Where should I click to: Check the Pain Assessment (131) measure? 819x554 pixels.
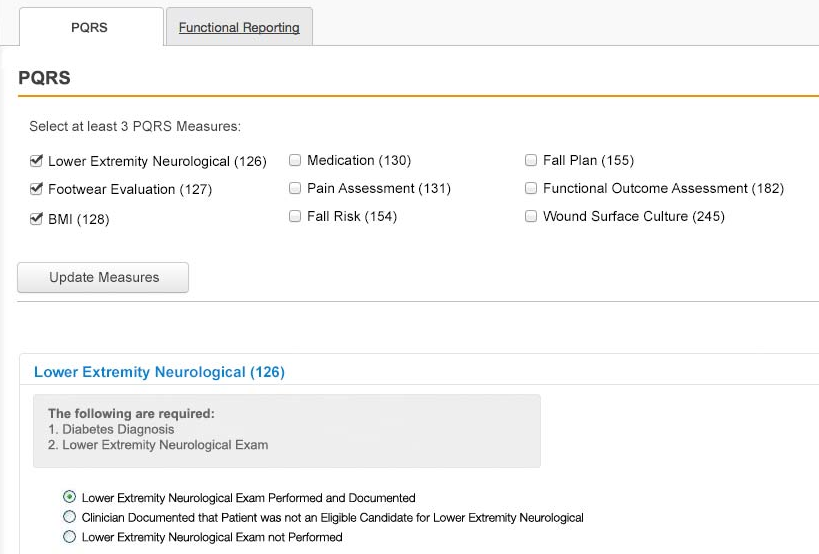point(295,188)
